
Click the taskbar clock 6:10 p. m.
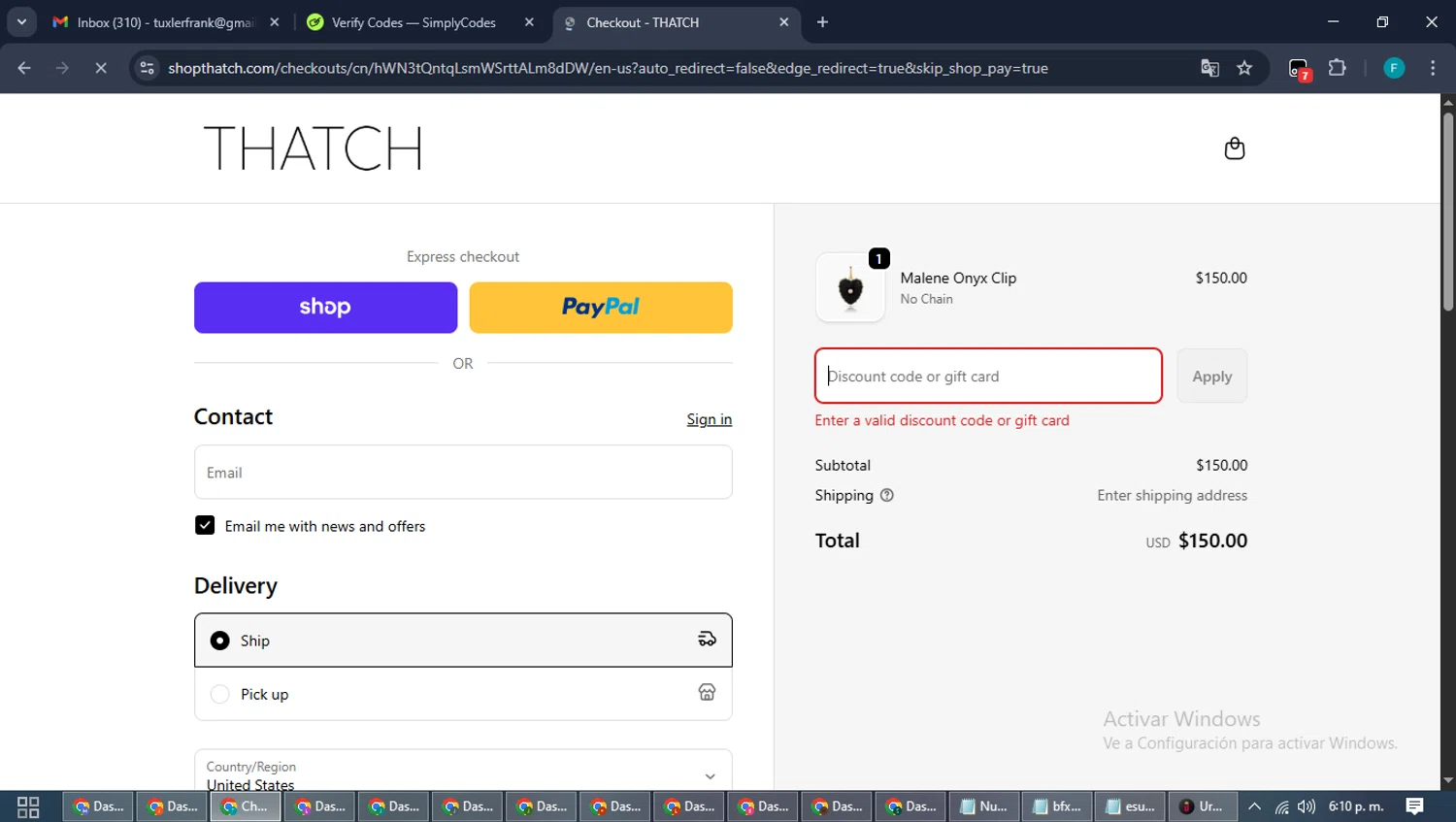tap(1356, 806)
